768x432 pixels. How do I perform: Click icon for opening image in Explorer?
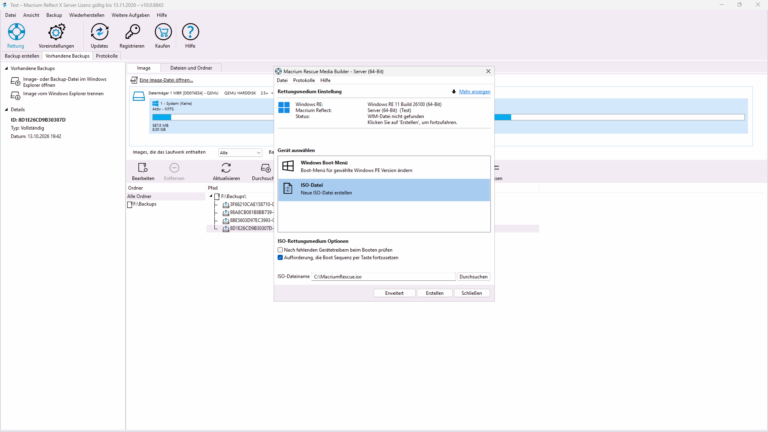click(x=15, y=81)
